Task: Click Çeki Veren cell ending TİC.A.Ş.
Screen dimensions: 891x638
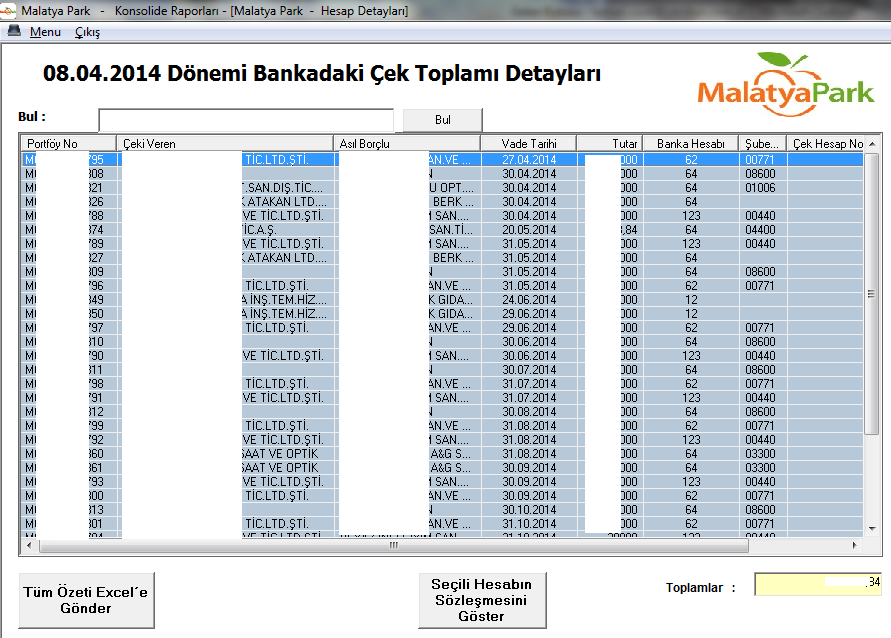Action: pyautogui.click(x=227, y=230)
